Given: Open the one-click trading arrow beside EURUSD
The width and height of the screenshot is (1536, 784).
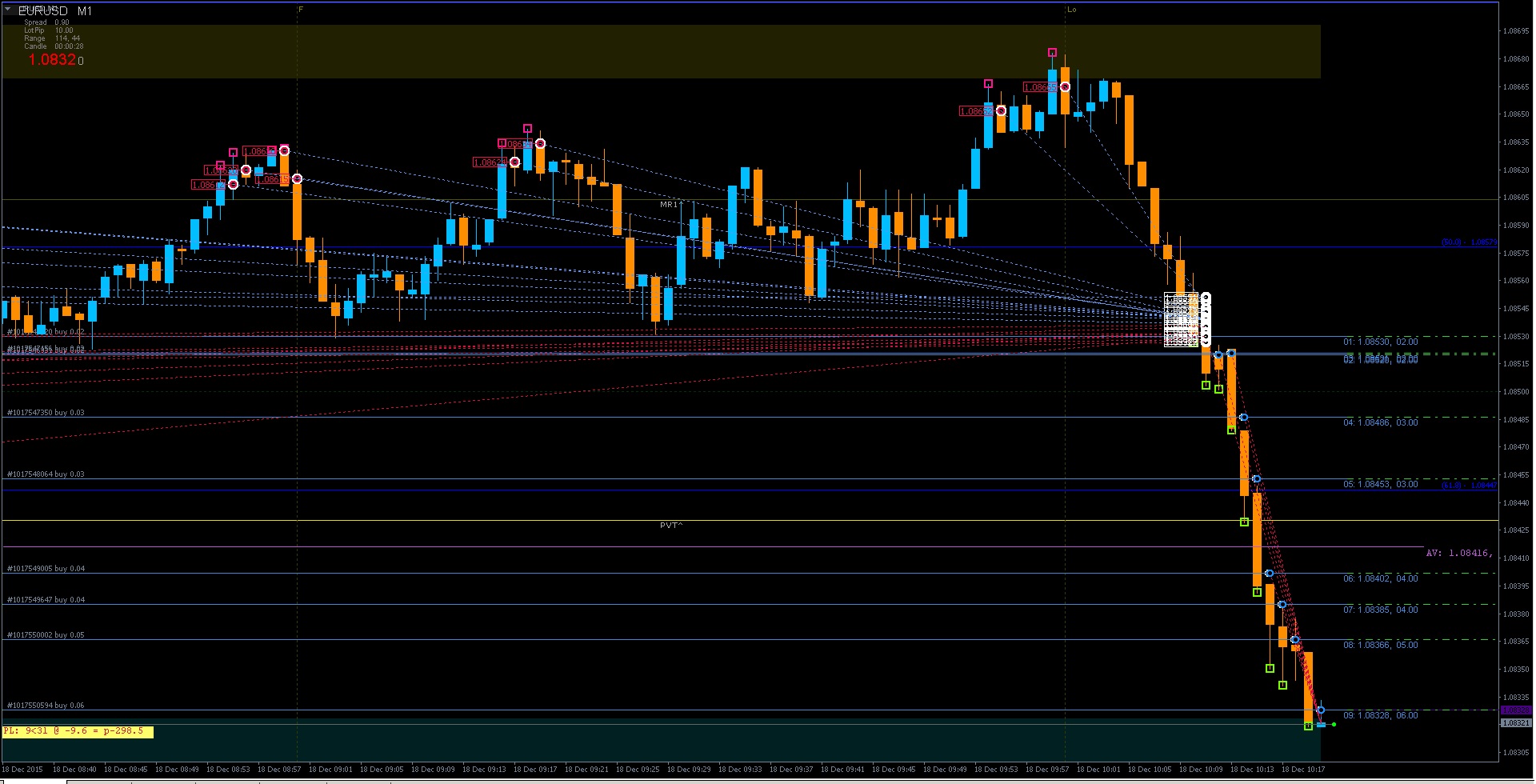Looking at the screenshot, I should click(x=8, y=10).
